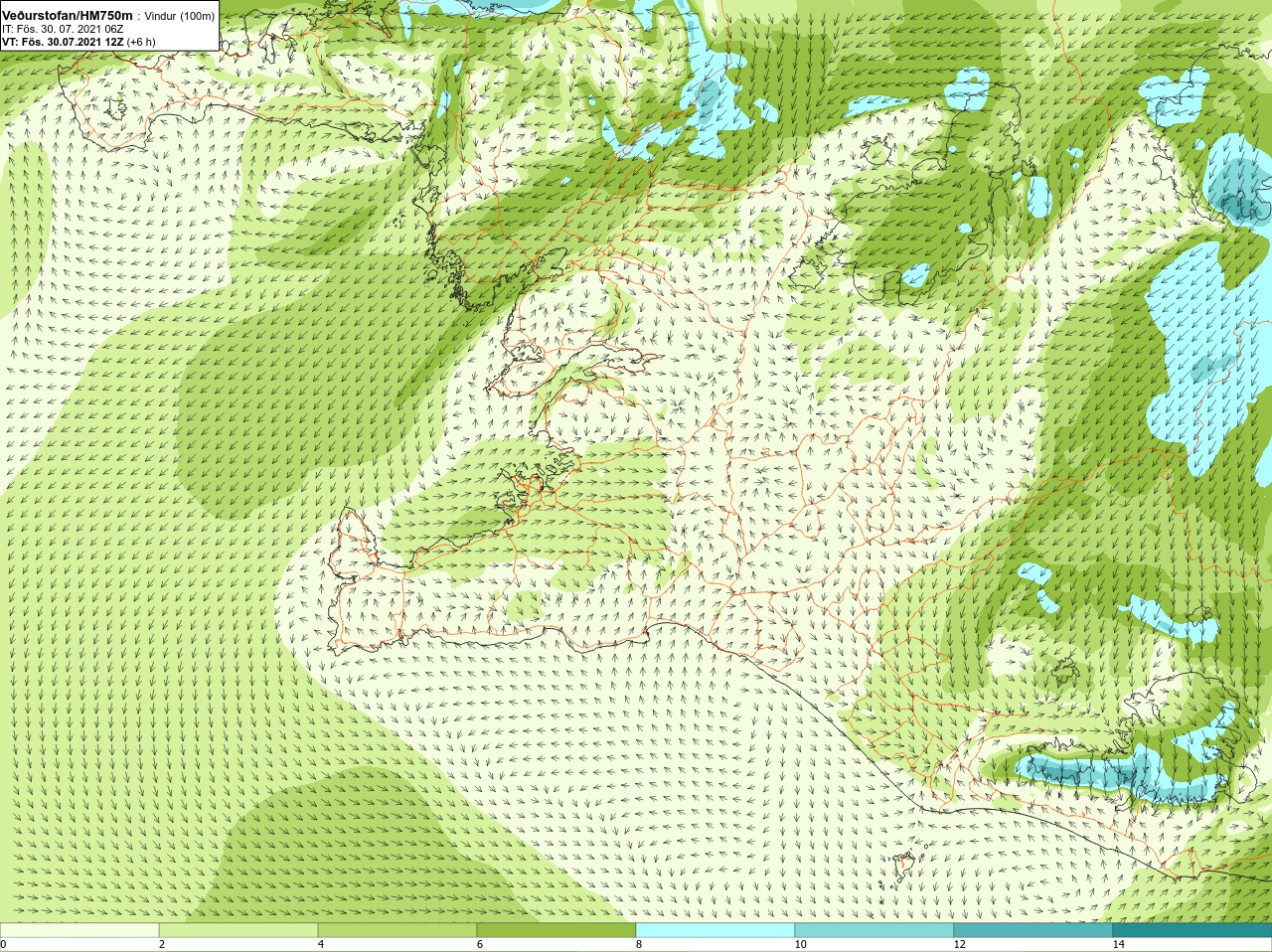This screenshot has height=952, width=1272.
Task: Click the legend label "8"
Action: (x=639, y=945)
